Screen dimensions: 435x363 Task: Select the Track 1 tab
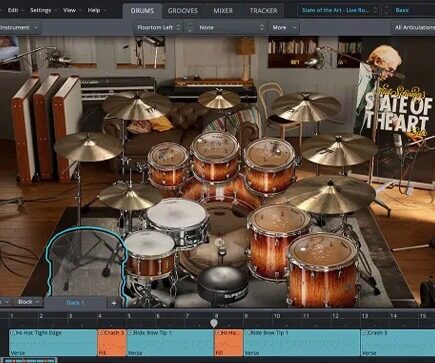[x=75, y=303]
